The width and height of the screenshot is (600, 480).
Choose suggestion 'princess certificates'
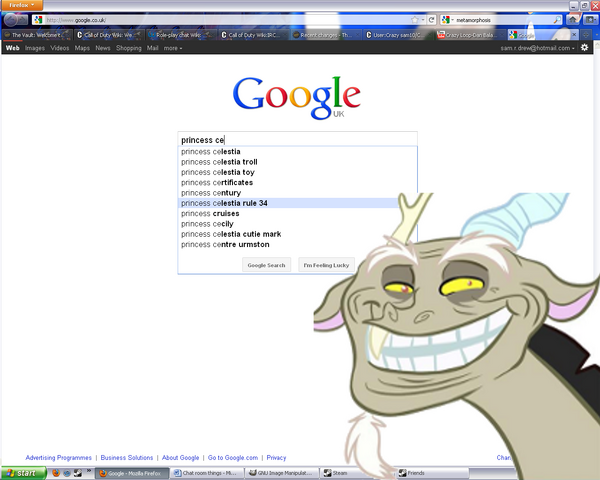coord(297,183)
